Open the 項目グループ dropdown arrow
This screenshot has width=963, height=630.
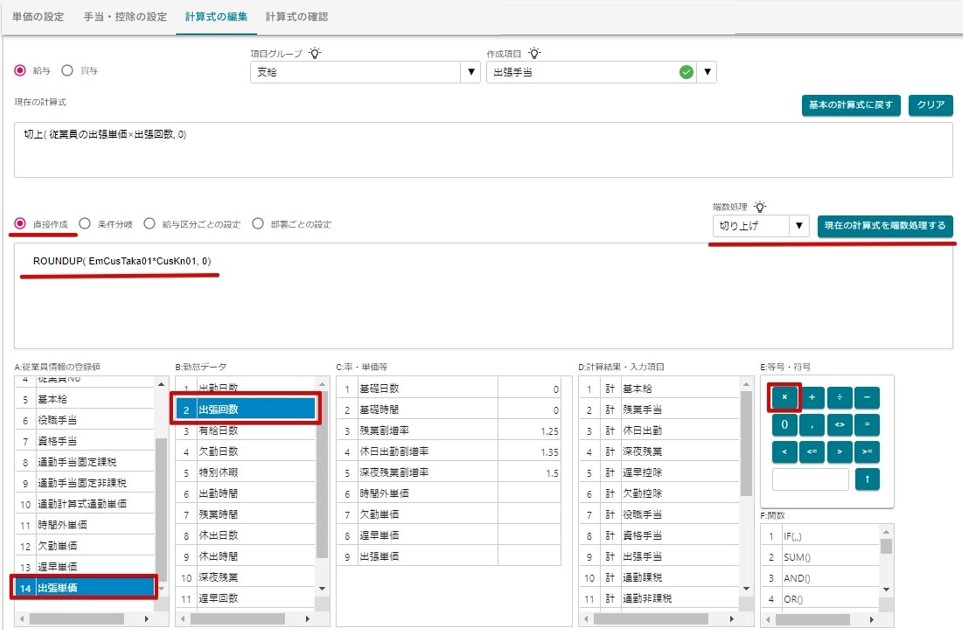(x=471, y=72)
